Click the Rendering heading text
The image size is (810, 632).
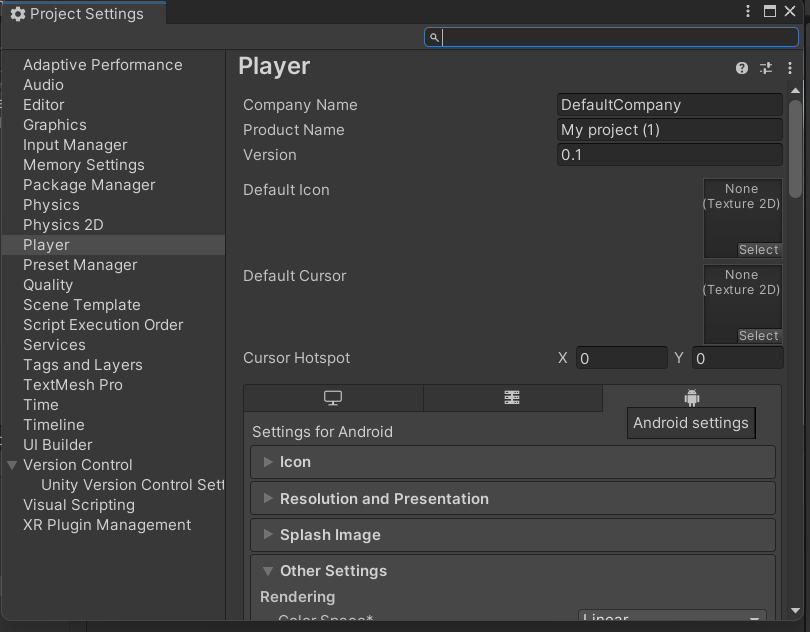pos(298,597)
